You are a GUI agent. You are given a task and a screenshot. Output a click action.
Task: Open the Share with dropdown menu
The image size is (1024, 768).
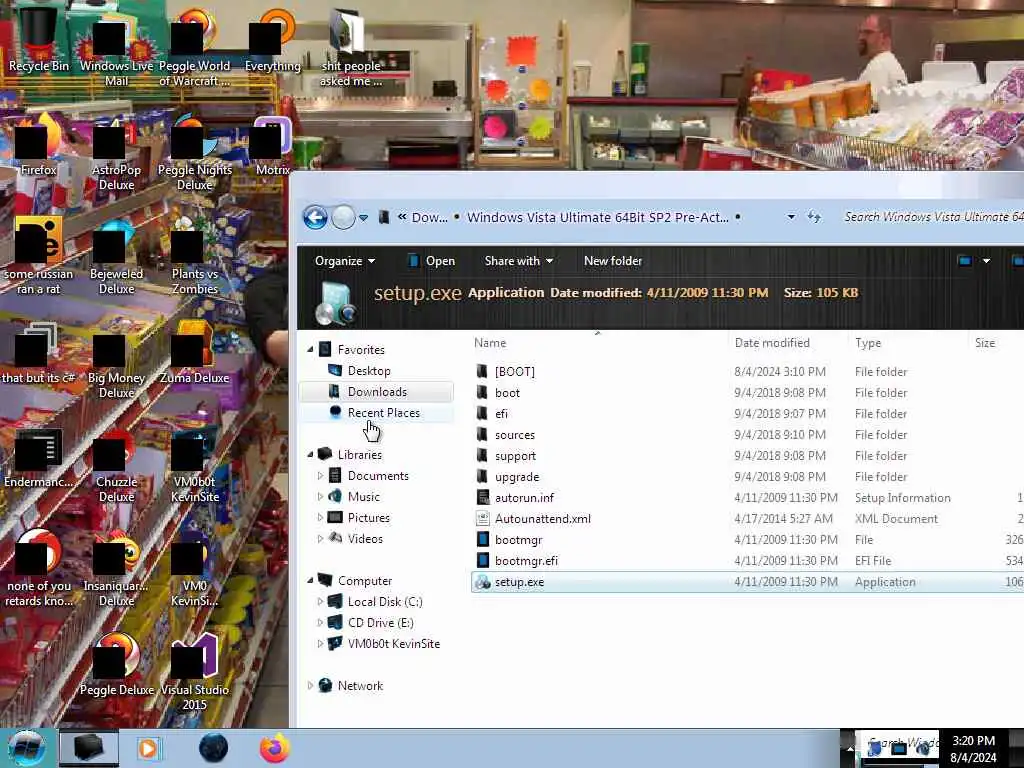coord(519,261)
